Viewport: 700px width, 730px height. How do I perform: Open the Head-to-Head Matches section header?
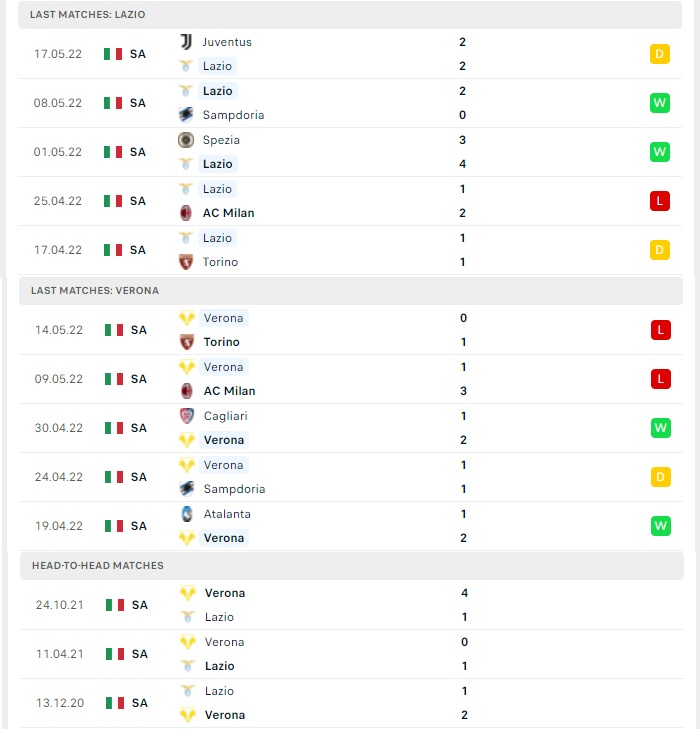coord(352,566)
